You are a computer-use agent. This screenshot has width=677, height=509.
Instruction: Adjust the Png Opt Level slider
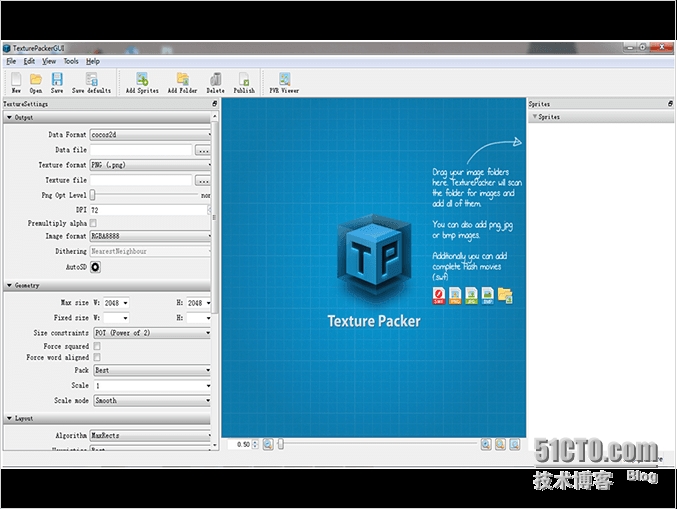pyautogui.click(x=93, y=195)
